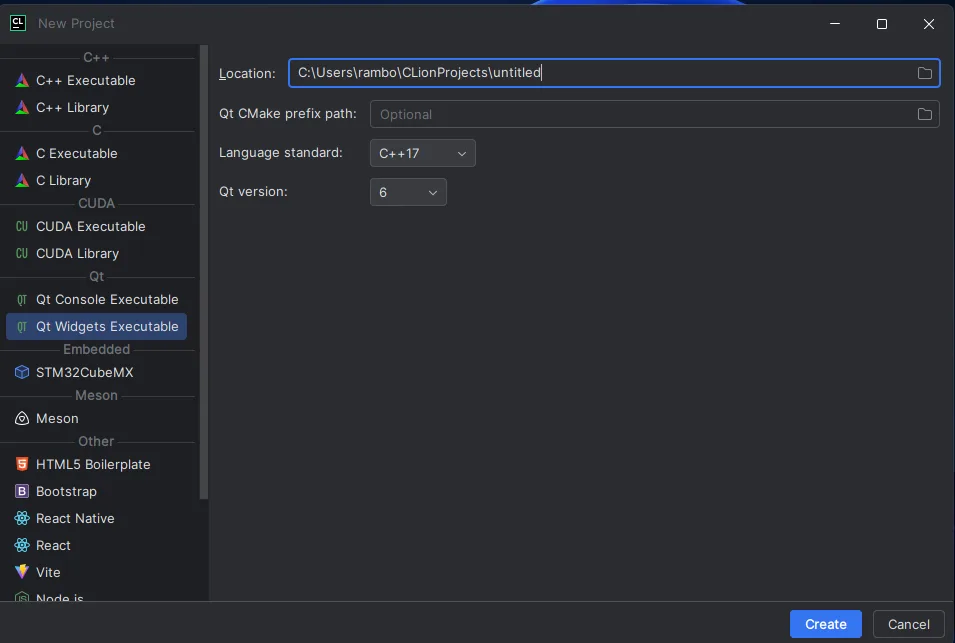This screenshot has width=955, height=643.
Task: Select C++ Executable project type
Action: click(96, 80)
